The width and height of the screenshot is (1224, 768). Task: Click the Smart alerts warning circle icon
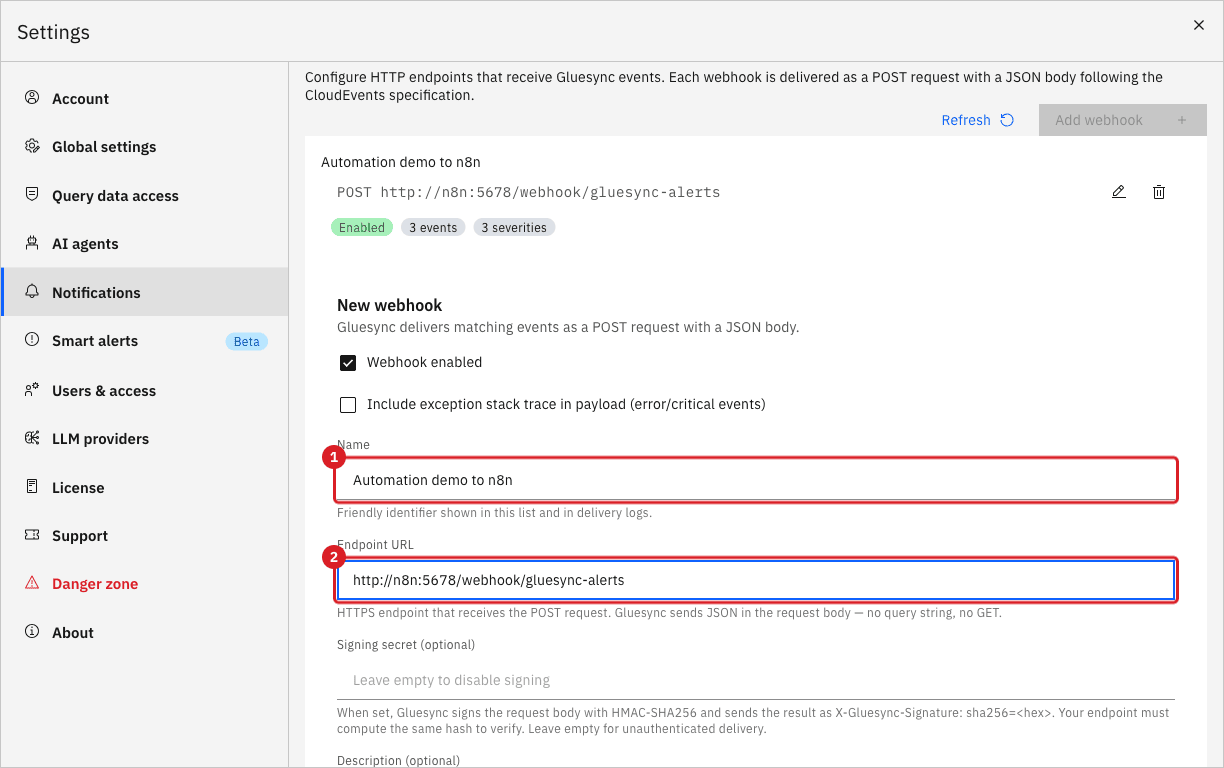[32, 340]
